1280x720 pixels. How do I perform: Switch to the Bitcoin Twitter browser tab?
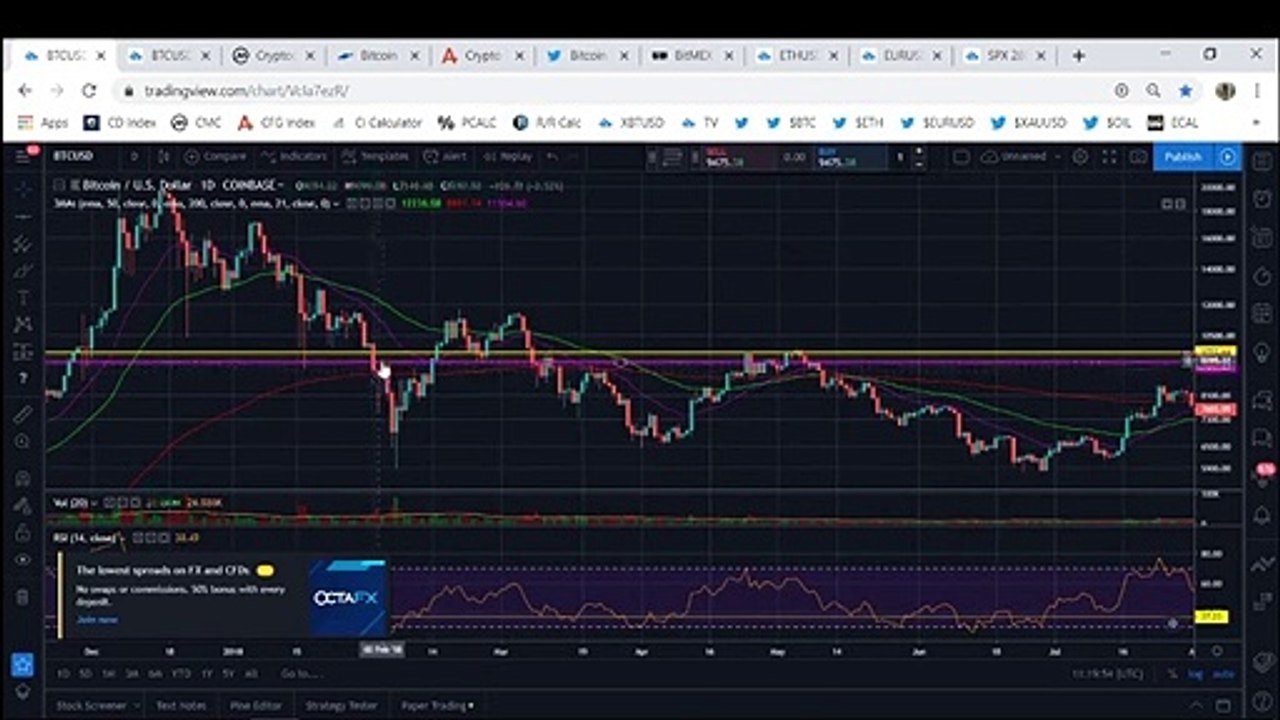click(587, 56)
